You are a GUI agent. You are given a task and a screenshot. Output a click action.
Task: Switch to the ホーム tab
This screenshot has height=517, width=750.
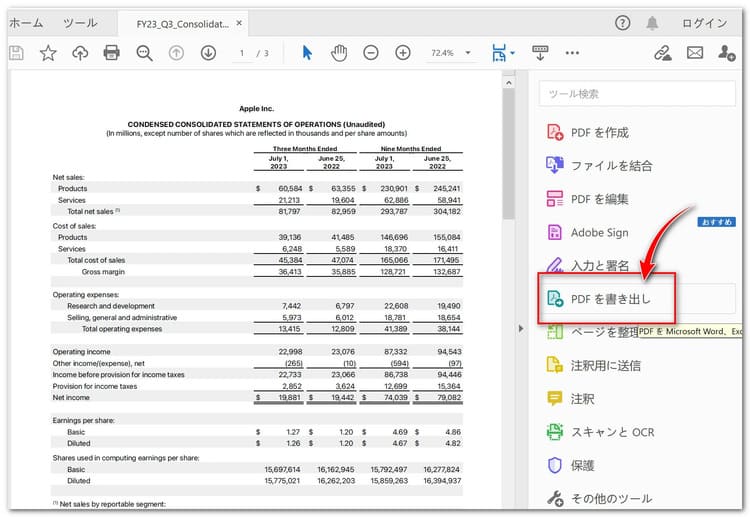[26, 22]
